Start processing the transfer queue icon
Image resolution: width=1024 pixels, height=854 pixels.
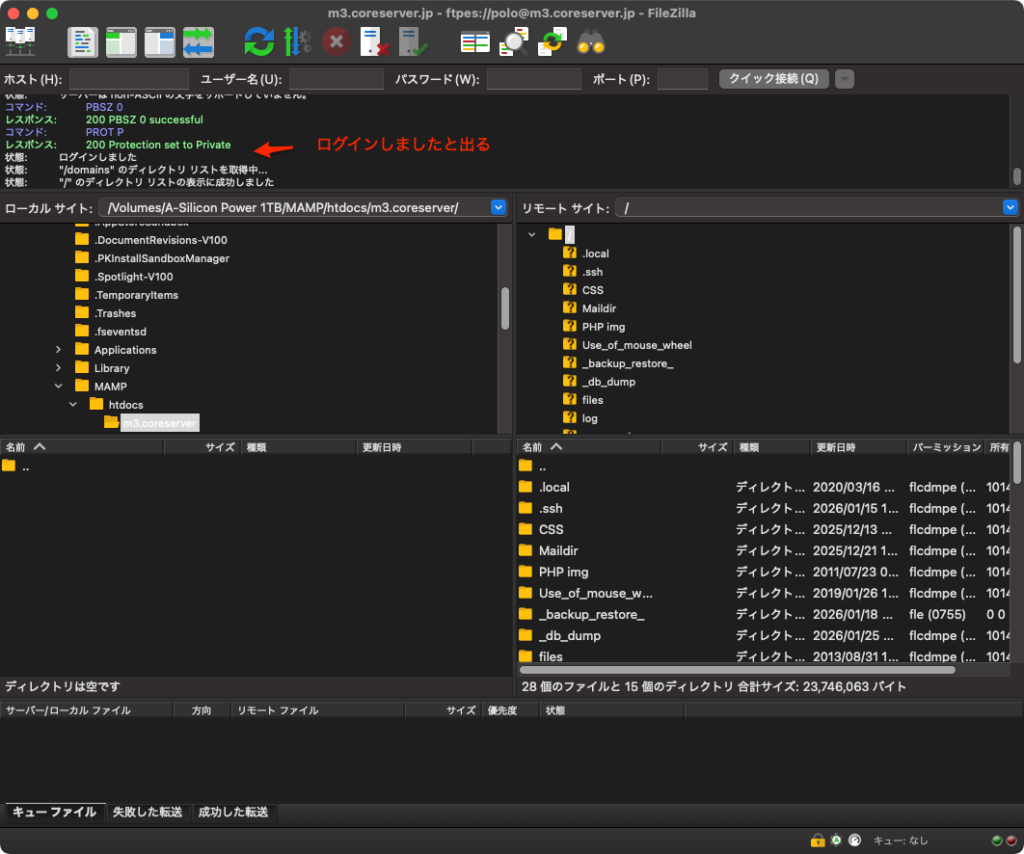point(298,41)
